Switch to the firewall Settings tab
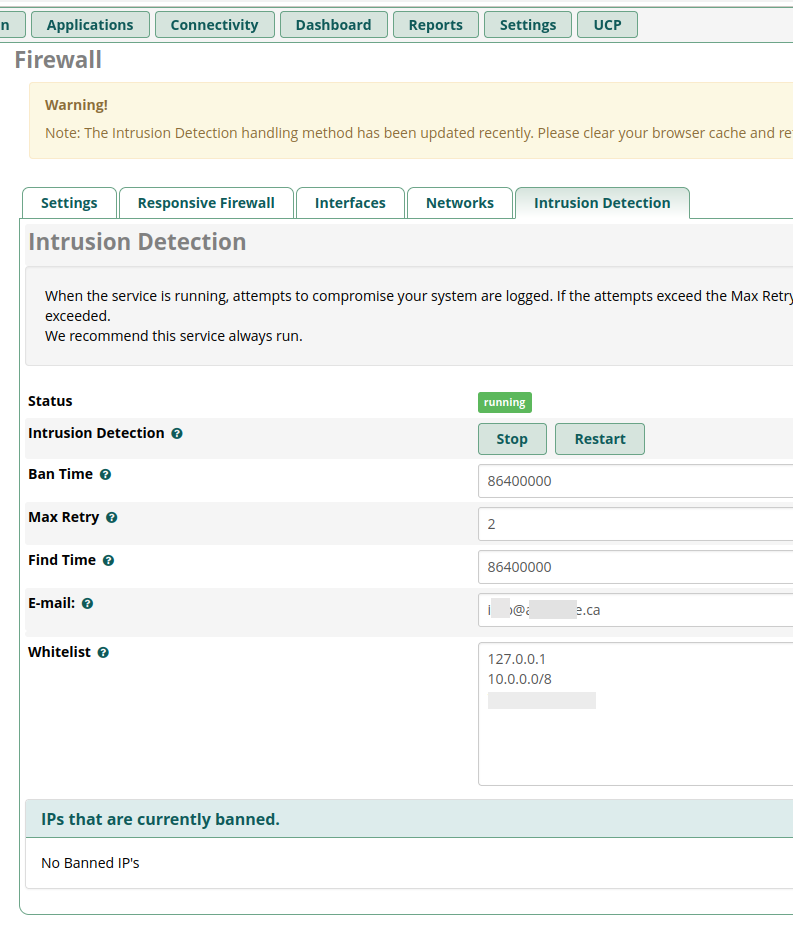Image resolution: width=793 pixels, height=937 pixels. coord(69,203)
